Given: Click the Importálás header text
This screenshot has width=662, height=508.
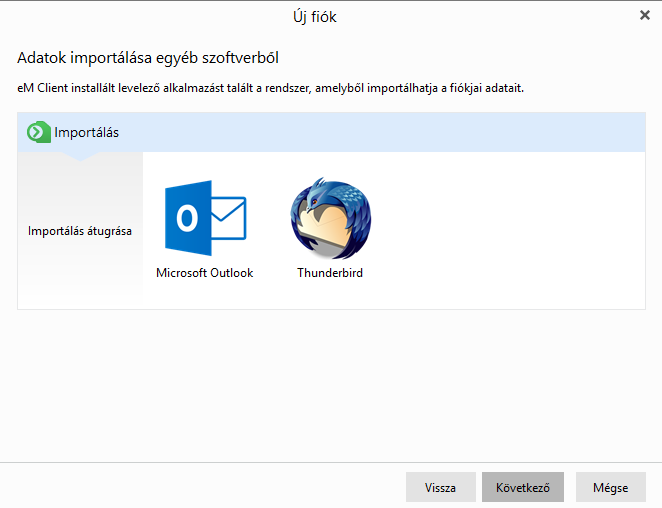Looking at the screenshot, I should point(87,133).
